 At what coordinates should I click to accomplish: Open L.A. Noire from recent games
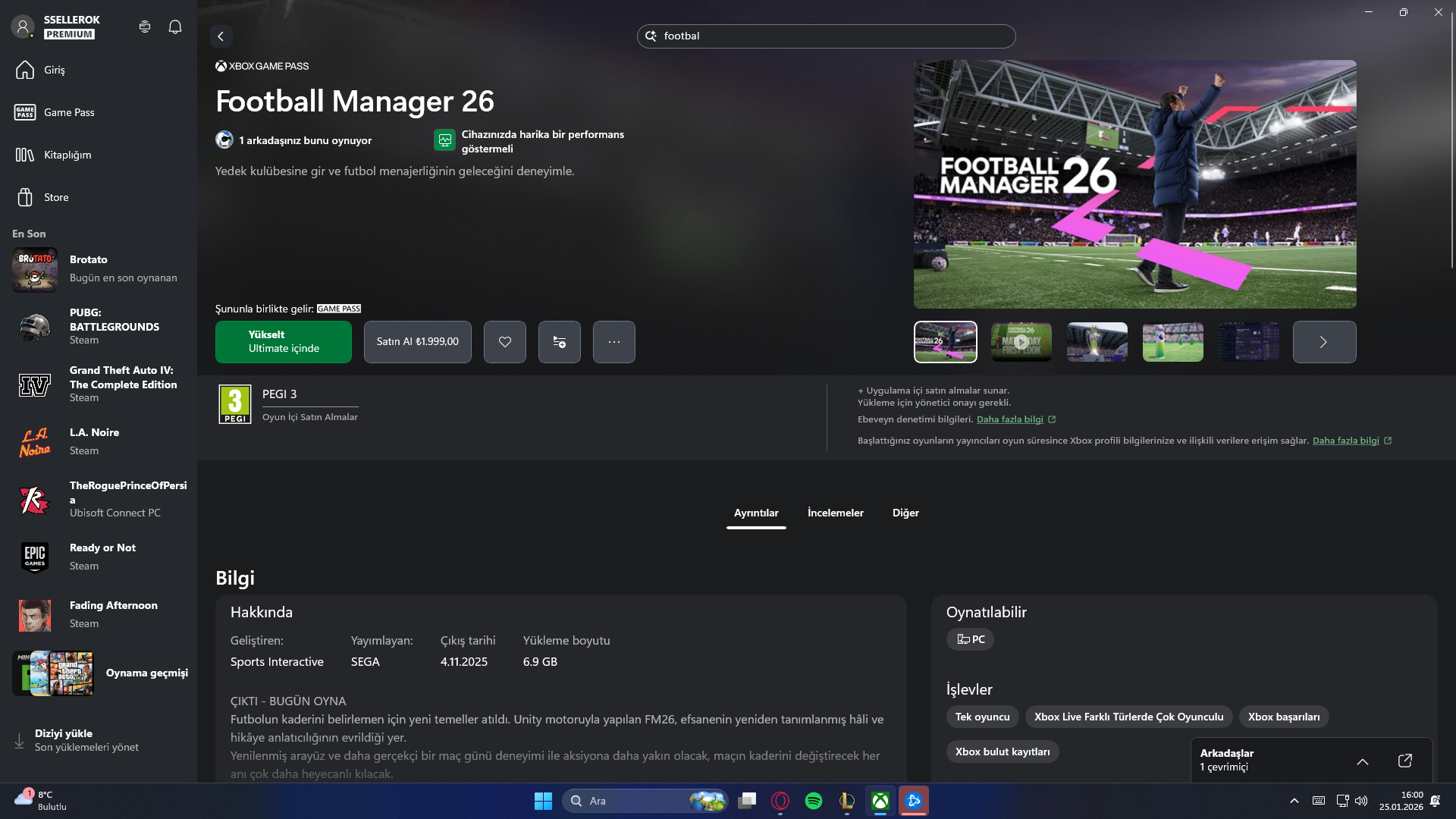[99, 442]
